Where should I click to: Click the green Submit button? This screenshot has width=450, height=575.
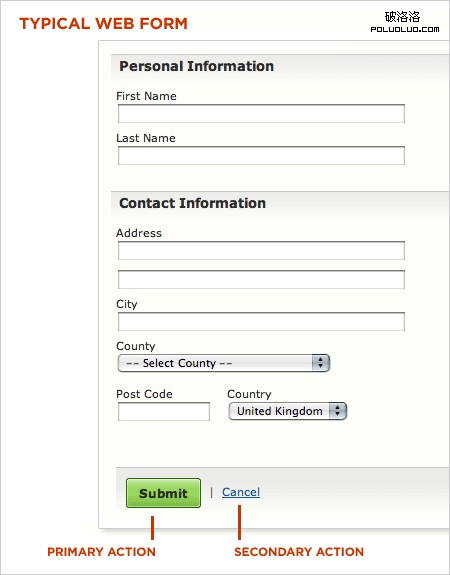[x=163, y=493]
